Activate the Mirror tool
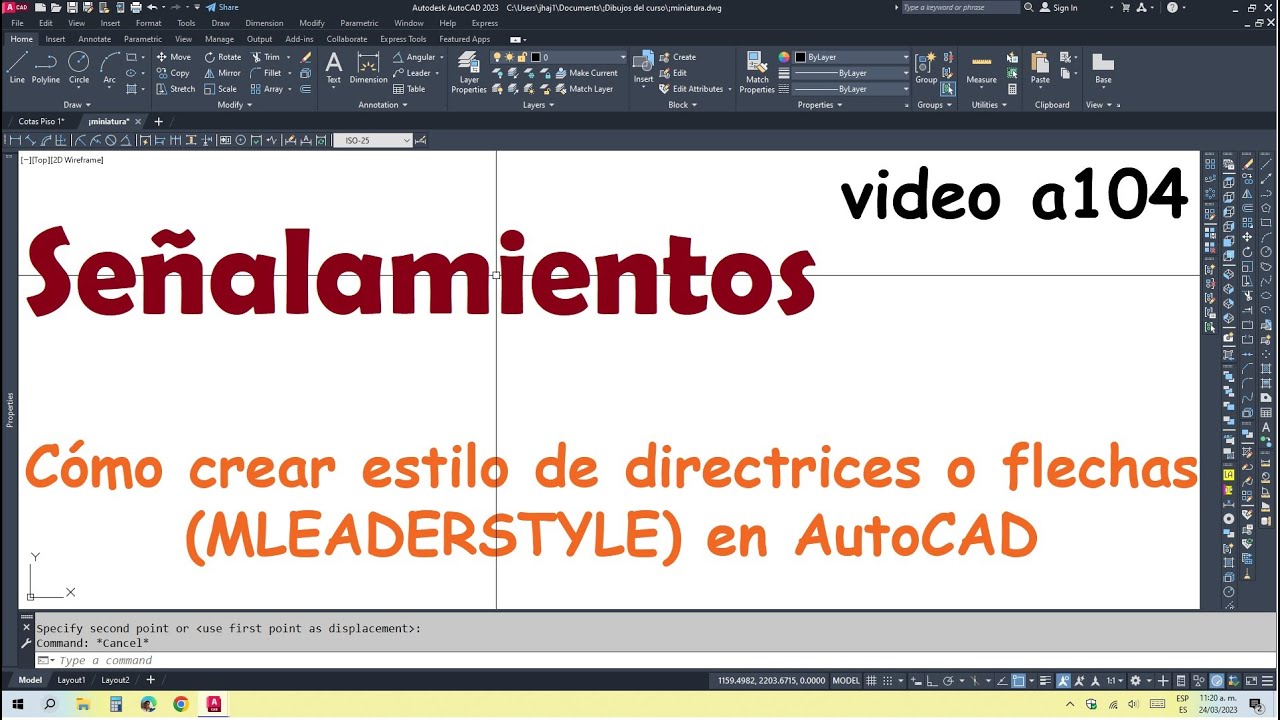This screenshot has height=720, width=1280. pos(223,73)
